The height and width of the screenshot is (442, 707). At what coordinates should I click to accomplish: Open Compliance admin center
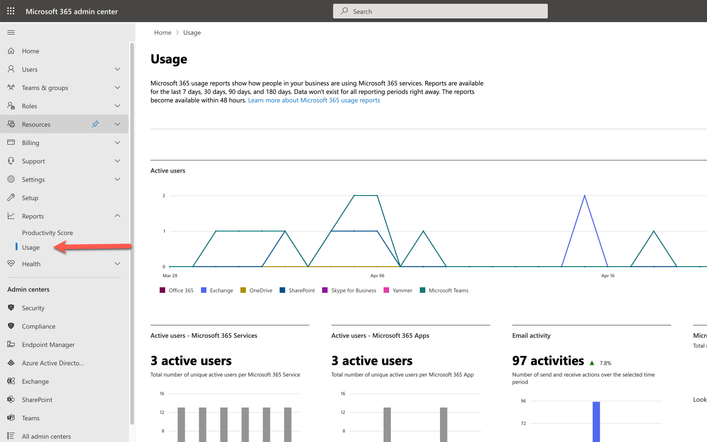click(38, 326)
